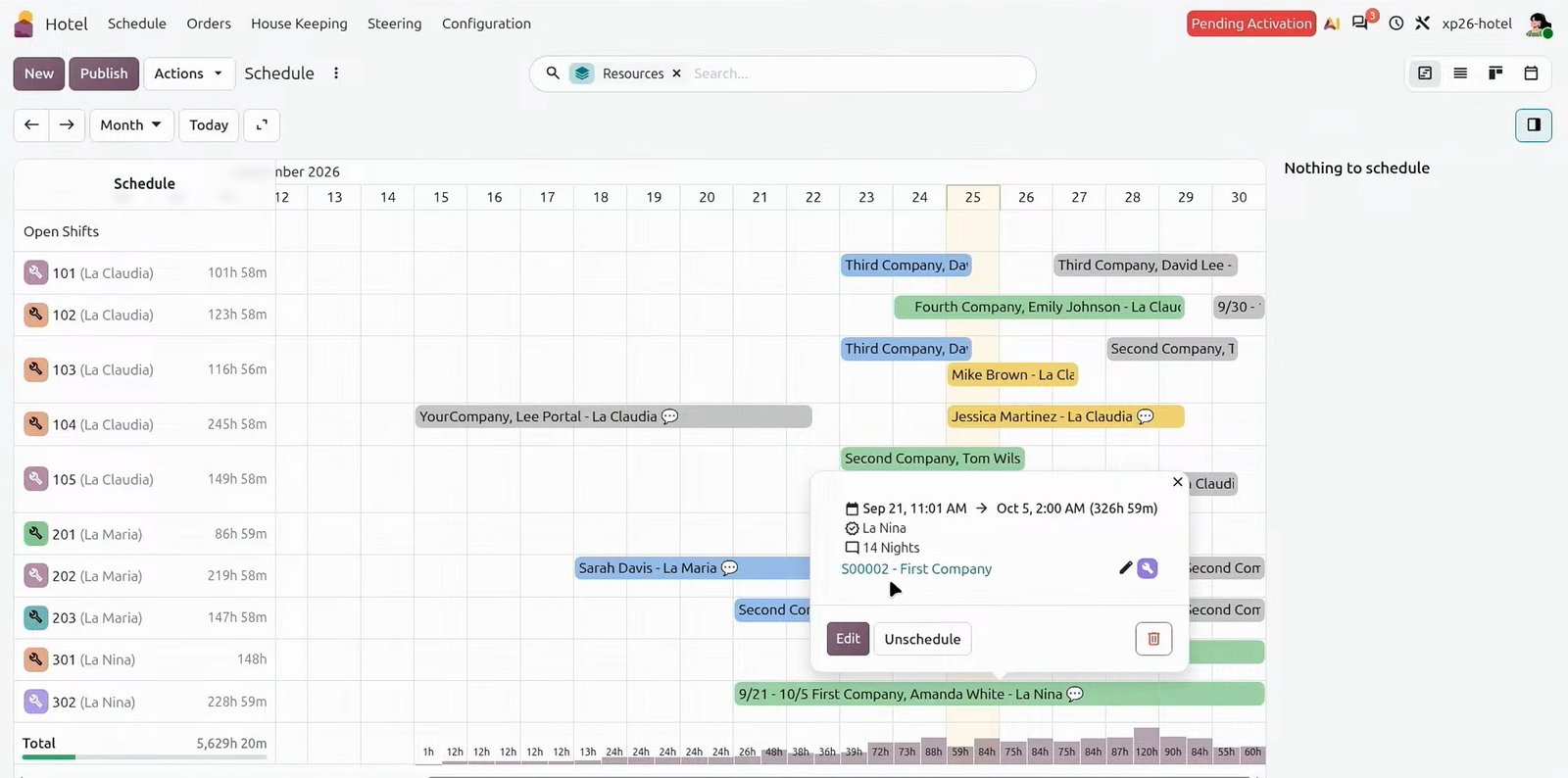Click the Publish button

click(104, 73)
